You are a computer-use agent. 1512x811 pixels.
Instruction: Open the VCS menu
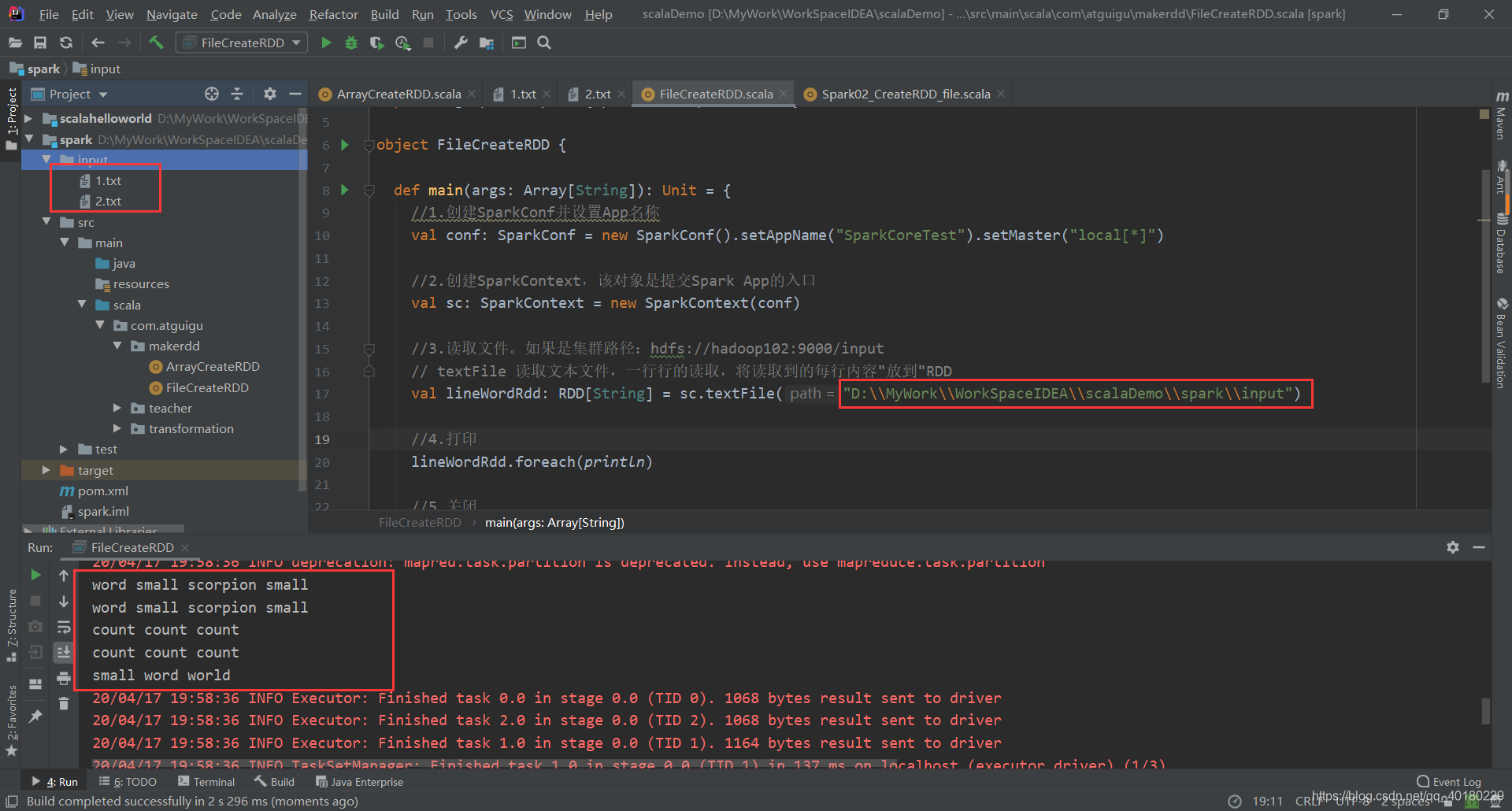(501, 14)
